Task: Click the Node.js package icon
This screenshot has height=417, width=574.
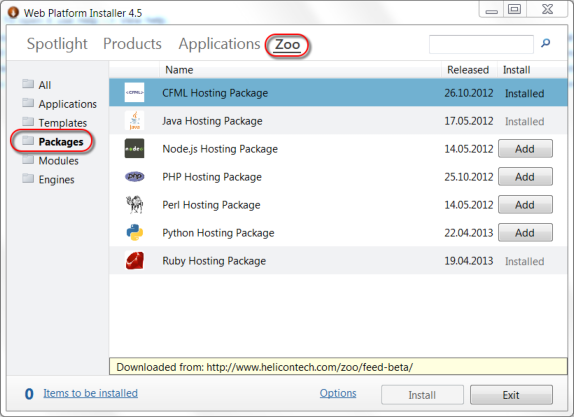Action: (134, 149)
